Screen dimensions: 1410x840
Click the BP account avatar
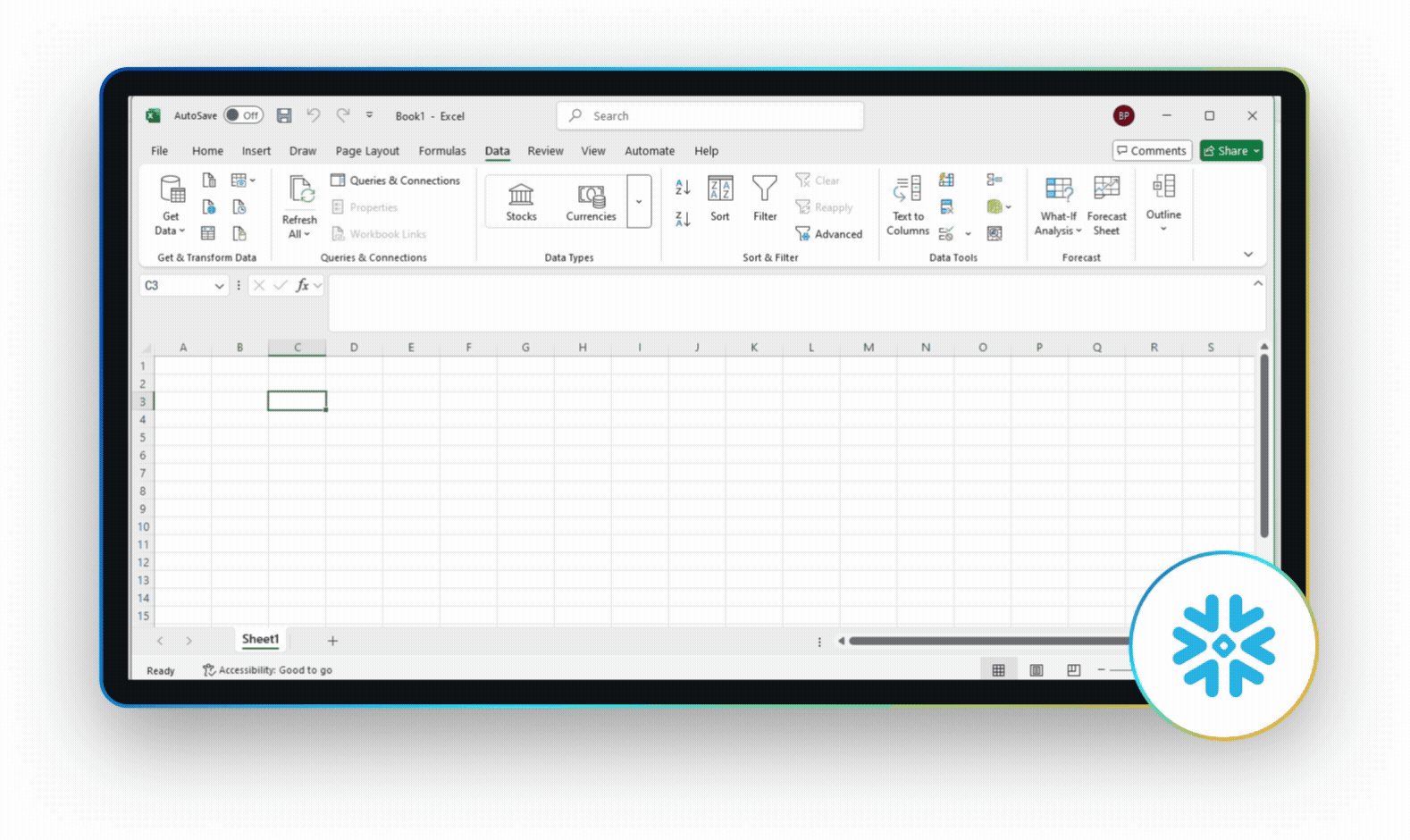1123,115
